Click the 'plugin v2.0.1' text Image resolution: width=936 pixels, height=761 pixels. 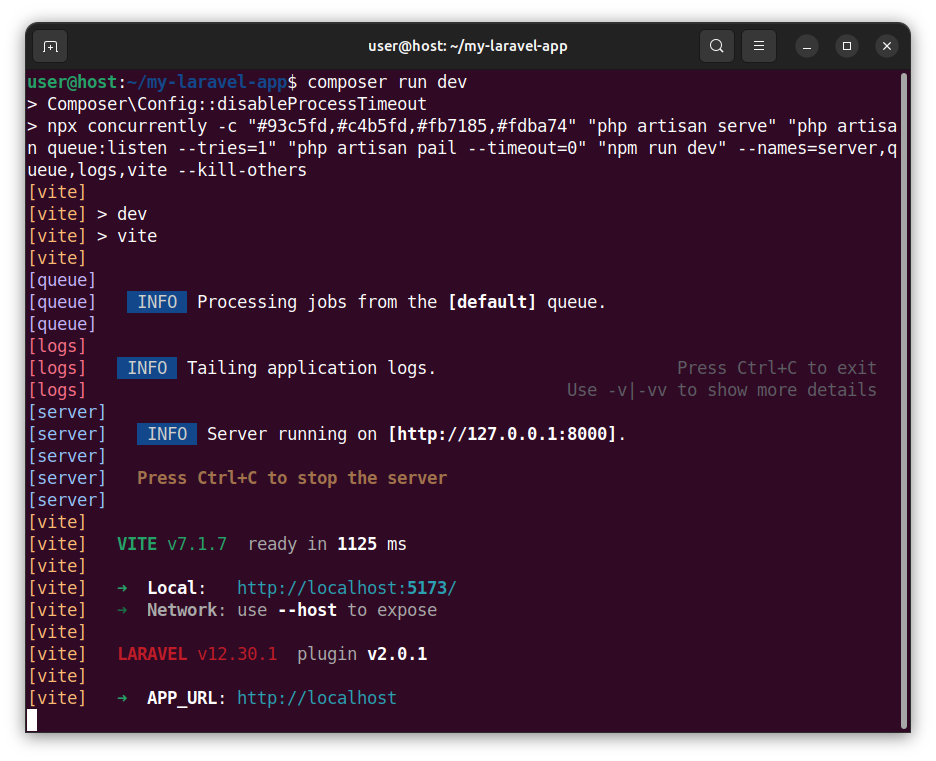click(362, 654)
